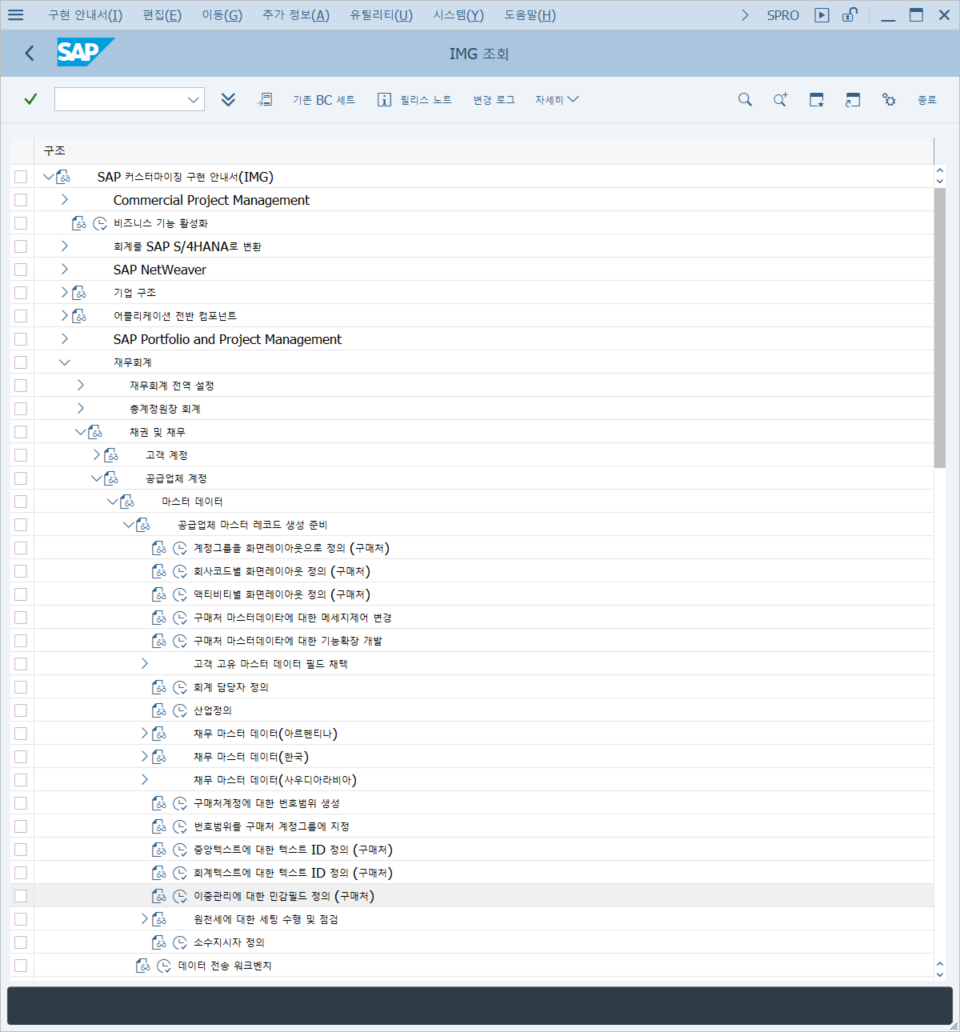960x1032 pixels.
Task: Tick the checkbox for 마스터 데이터 row
Action: (21, 502)
